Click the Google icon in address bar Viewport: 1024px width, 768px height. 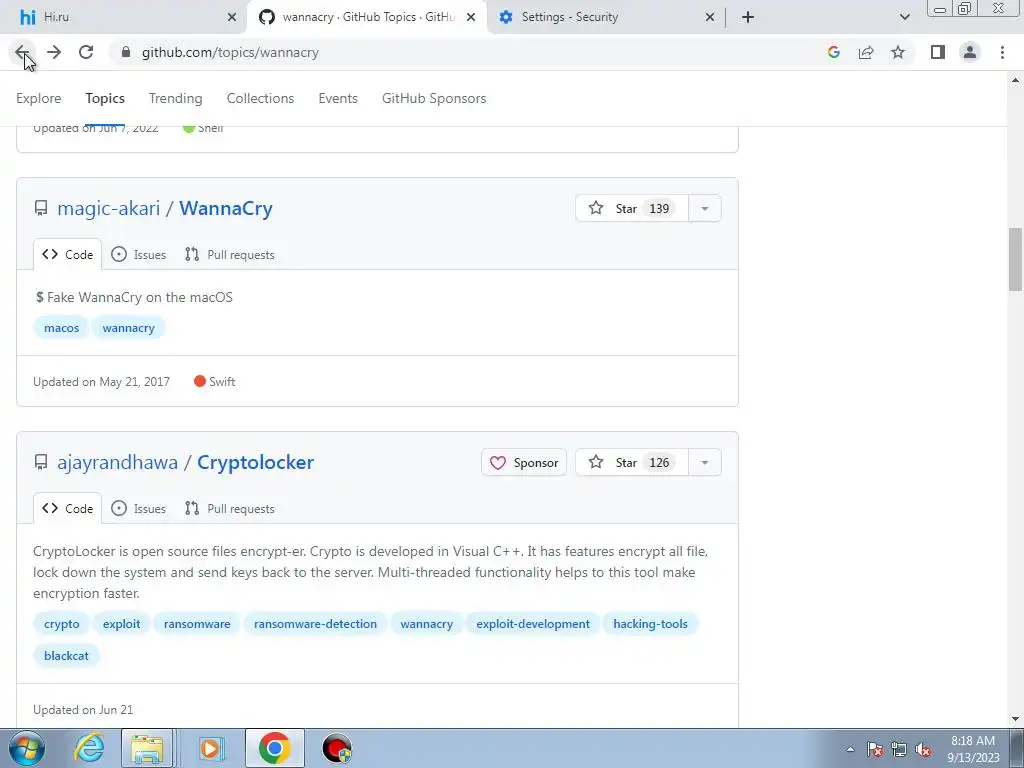833,52
